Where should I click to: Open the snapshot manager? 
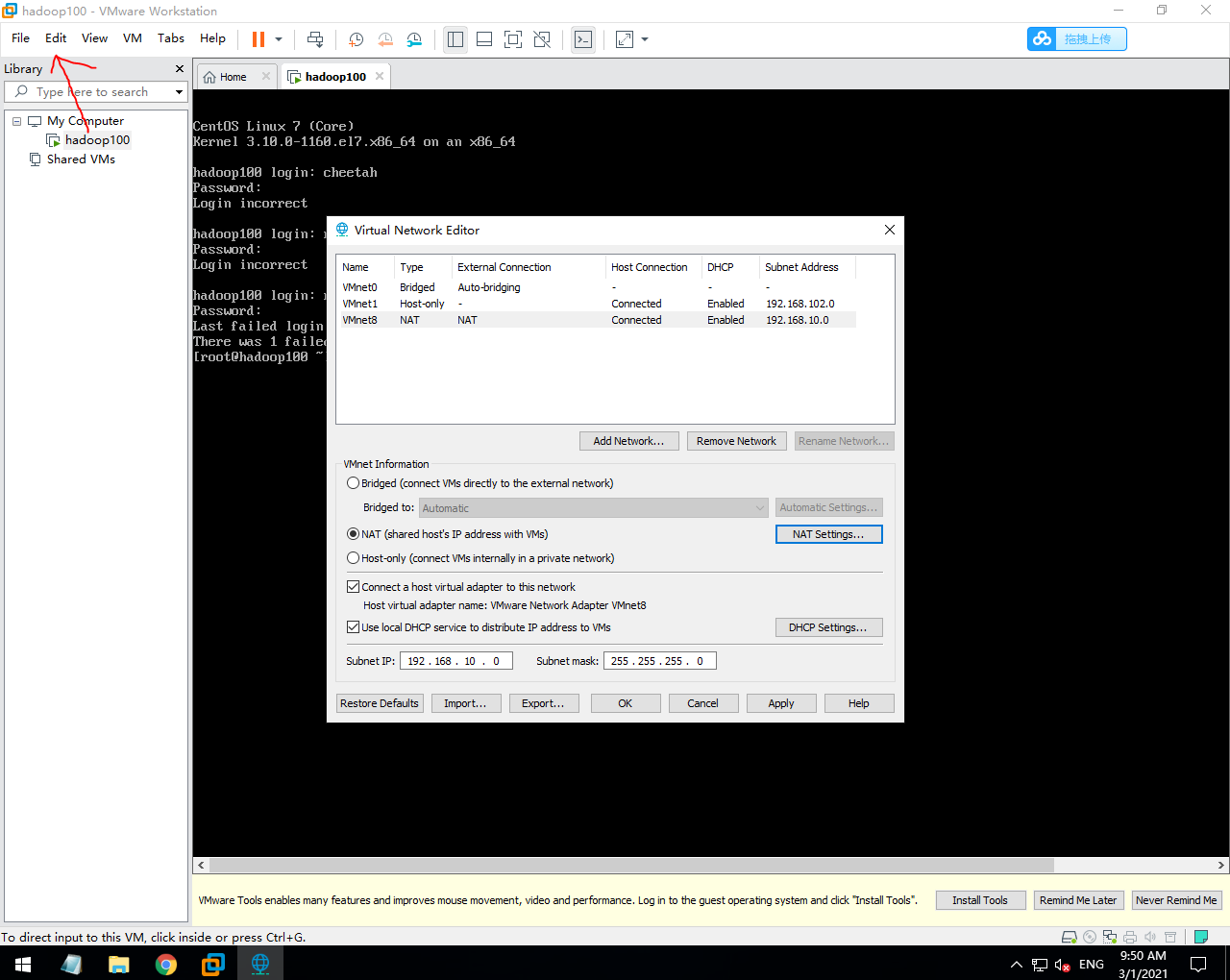(414, 39)
